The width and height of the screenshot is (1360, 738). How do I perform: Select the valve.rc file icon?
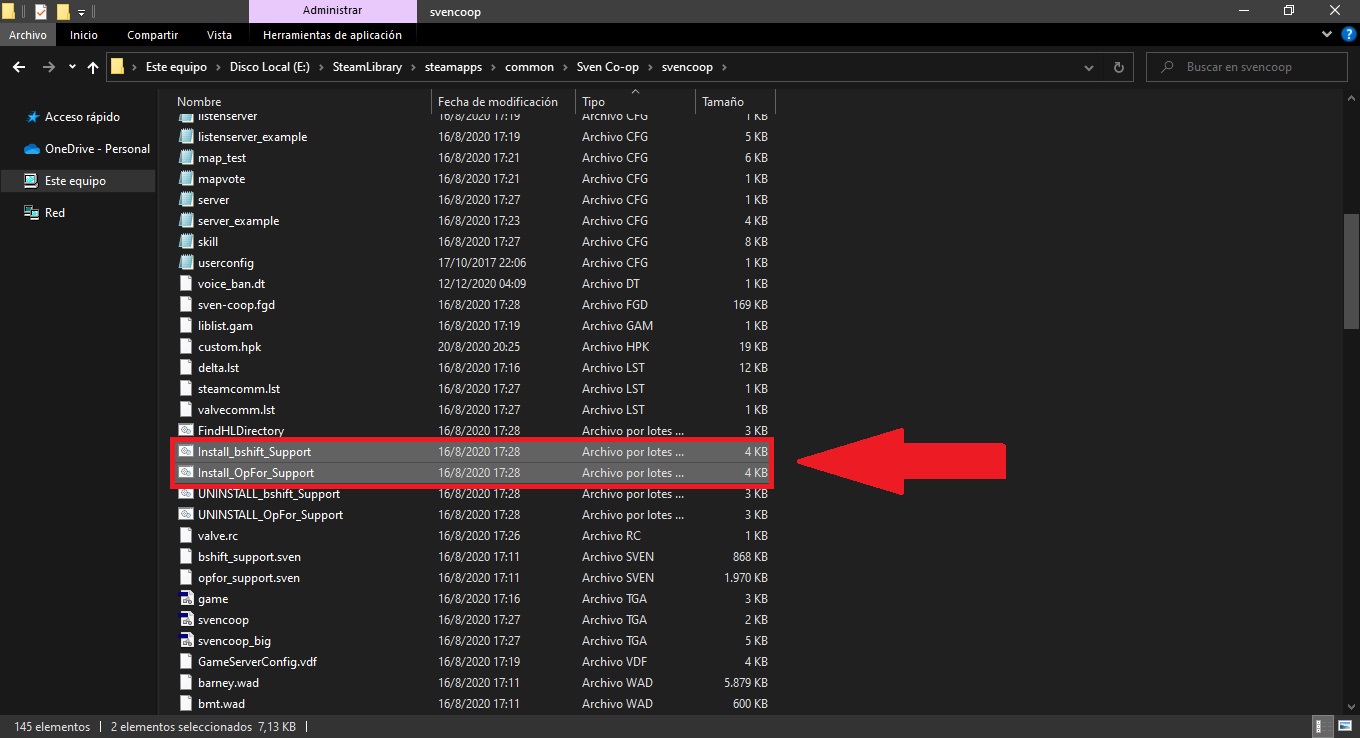185,536
